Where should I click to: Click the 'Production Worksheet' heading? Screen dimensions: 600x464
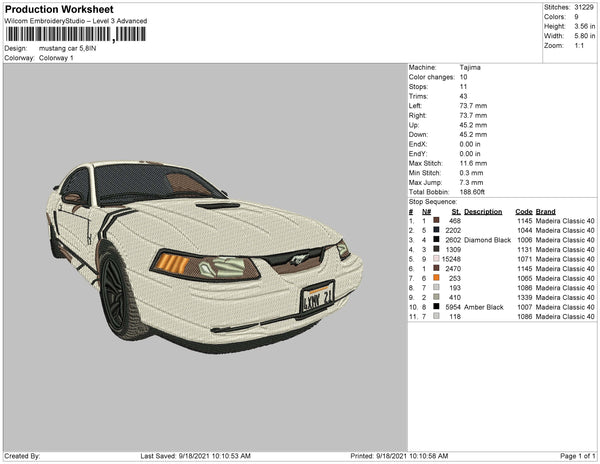[x=59, y=10]
